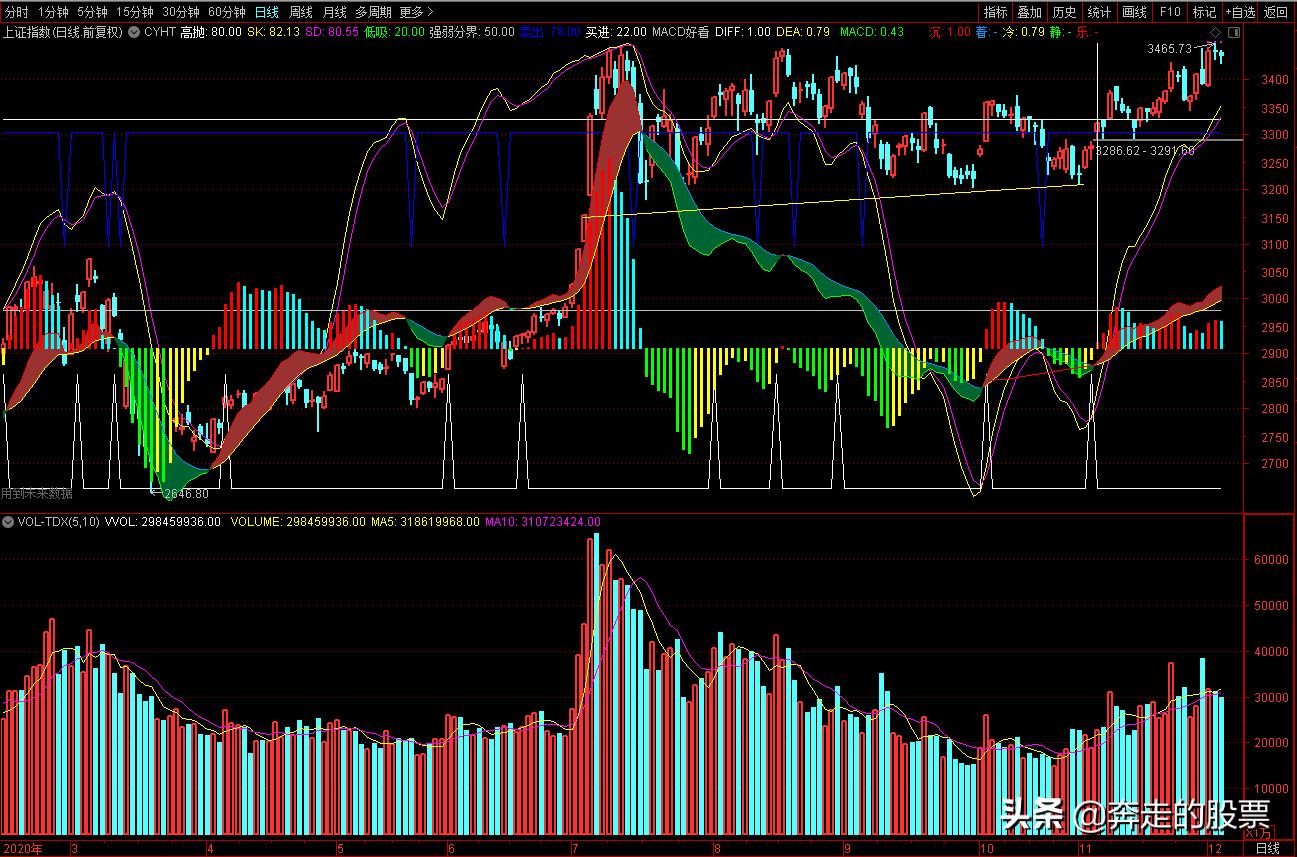Select the 周线 weekly chart tab
1297x857 pixels.
coord(300,12)
